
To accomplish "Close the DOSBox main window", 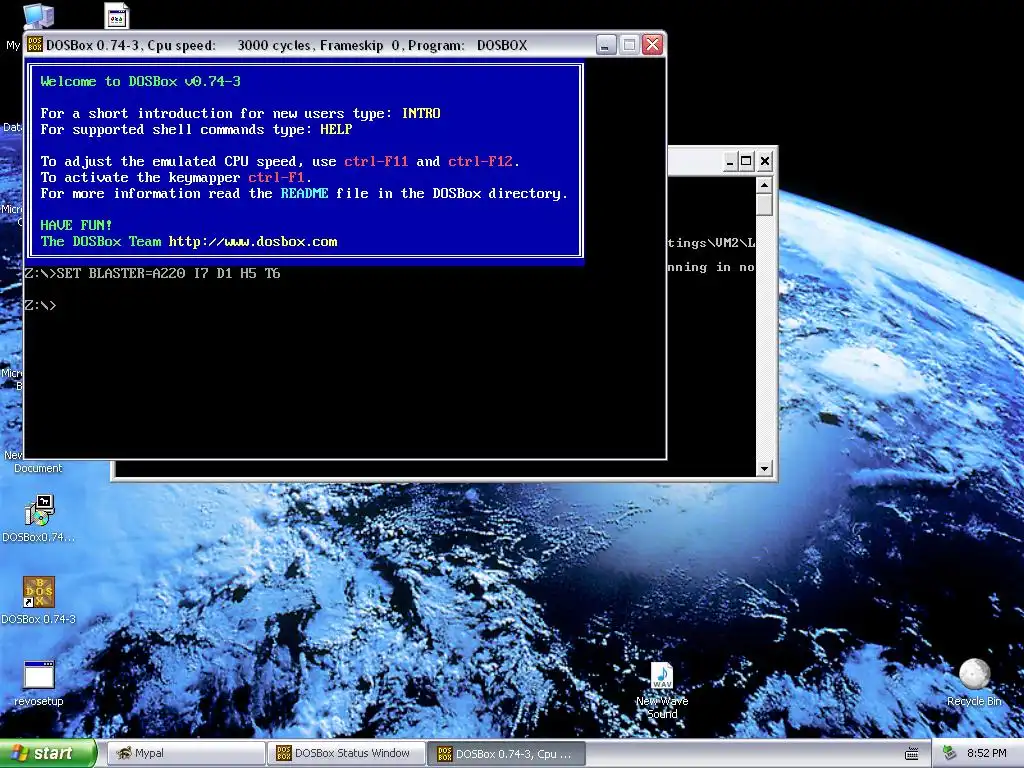I will tap(652, 44).
